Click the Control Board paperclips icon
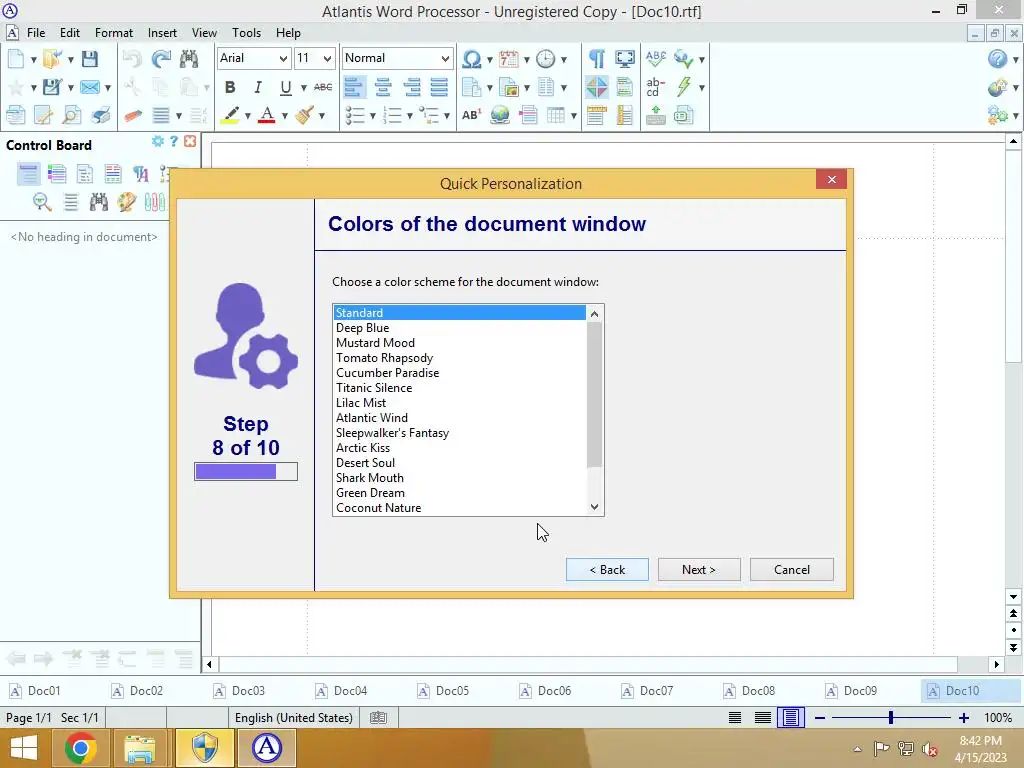This screenshot has width=1024, height=768. tap(155, 202)
